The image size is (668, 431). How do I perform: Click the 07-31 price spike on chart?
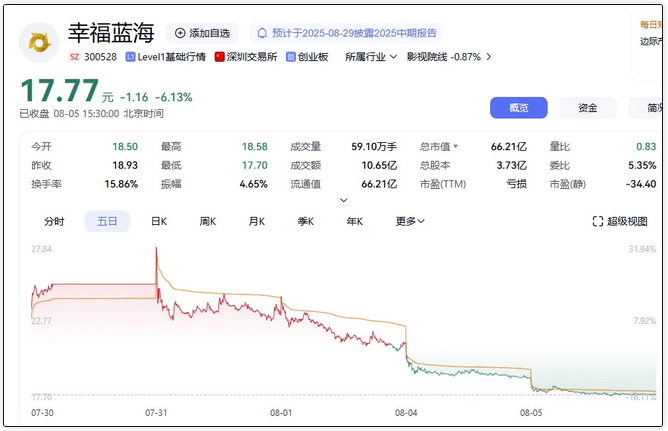156,250
